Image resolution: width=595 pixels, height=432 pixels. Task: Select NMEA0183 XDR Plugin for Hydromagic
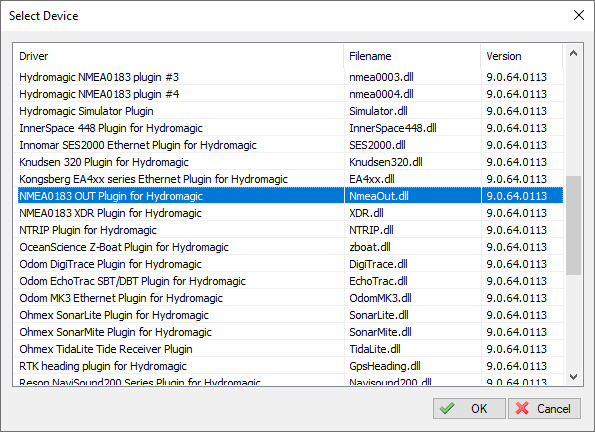(290, 213)
